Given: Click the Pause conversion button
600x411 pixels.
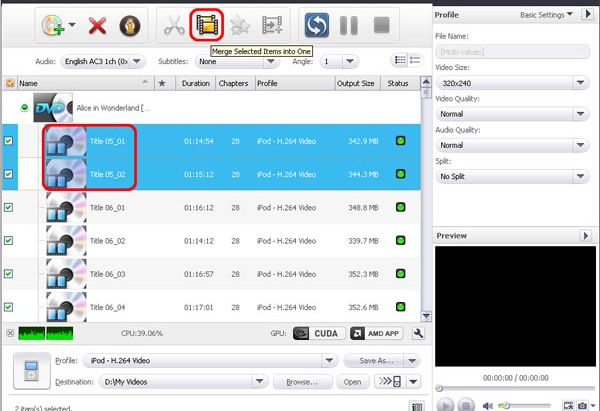Looking at the screenshot, I should 349,26.
